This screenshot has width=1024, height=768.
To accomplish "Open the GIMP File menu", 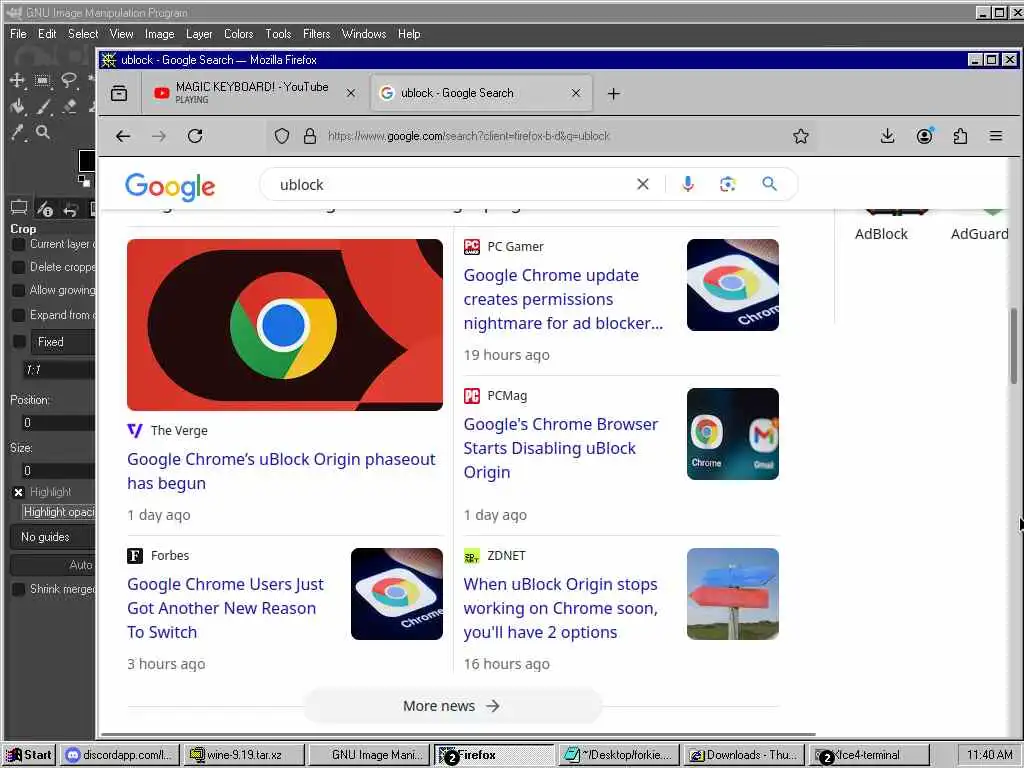I will pyautogui.click(x=18, y=34).
